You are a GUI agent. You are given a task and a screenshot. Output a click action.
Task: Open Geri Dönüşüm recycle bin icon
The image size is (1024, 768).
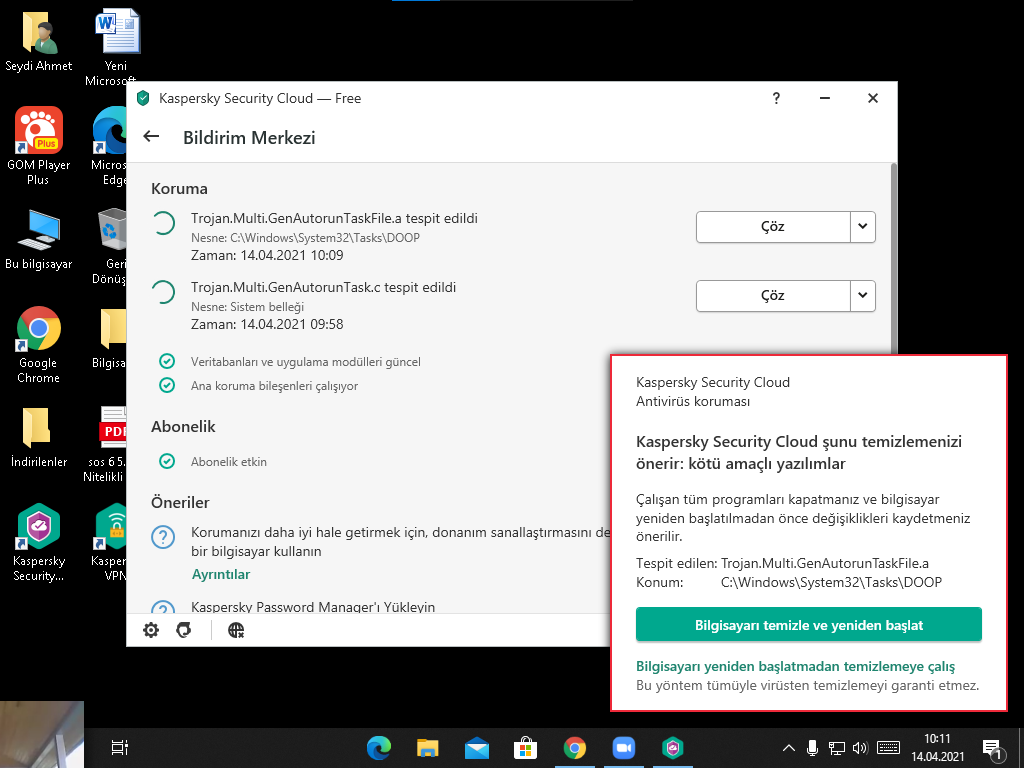click(110, 246)
